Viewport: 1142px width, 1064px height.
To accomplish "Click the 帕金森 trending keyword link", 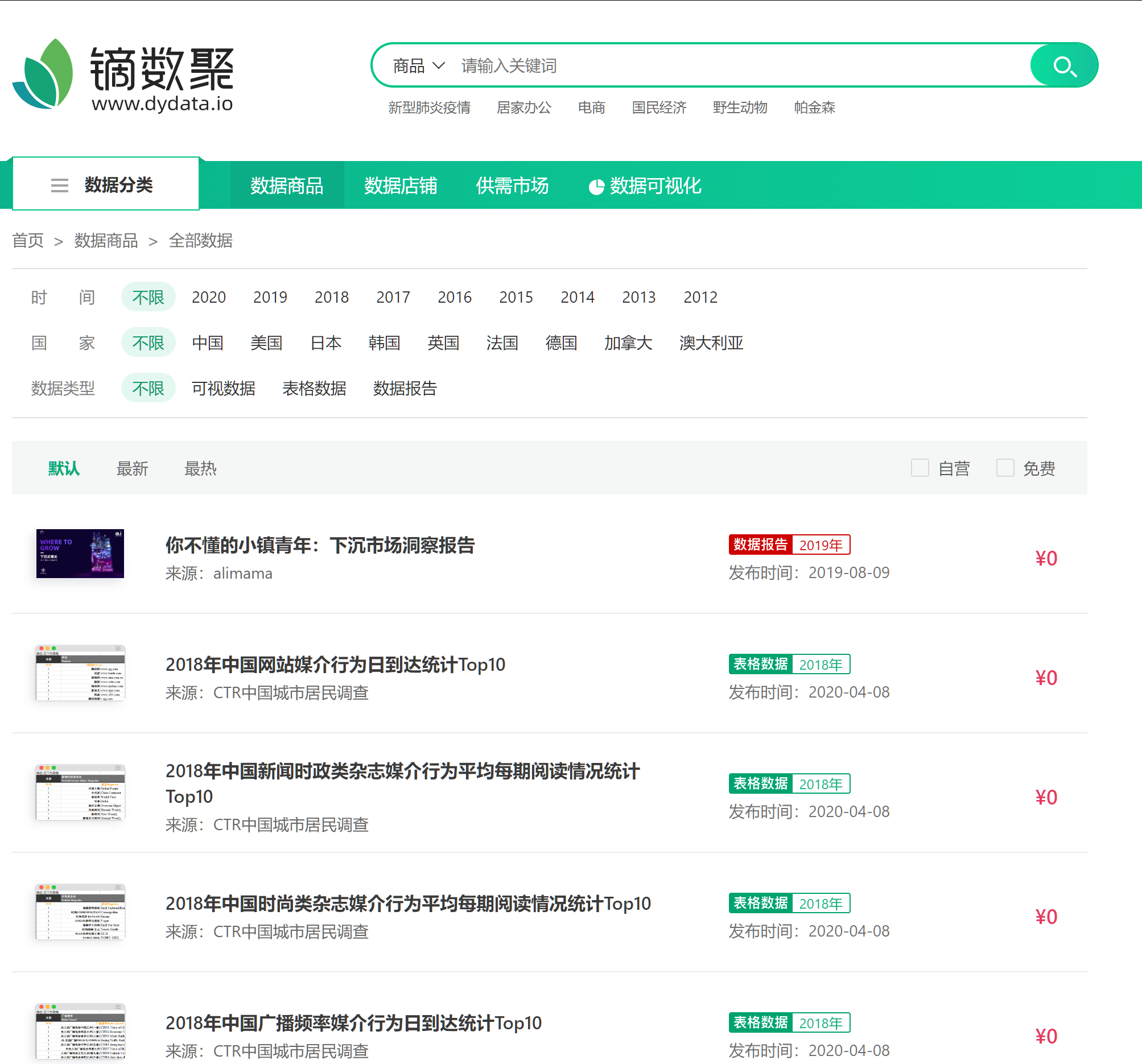I will coord(821,109).
